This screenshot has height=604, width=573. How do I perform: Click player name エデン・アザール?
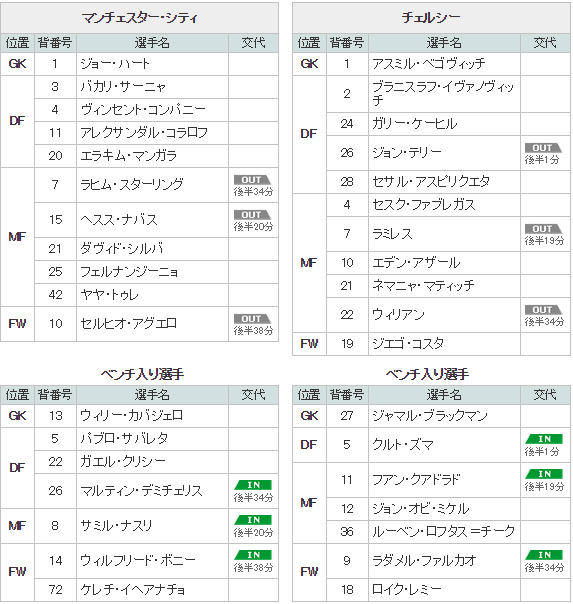pyautogui.click(x=416, y=263)
